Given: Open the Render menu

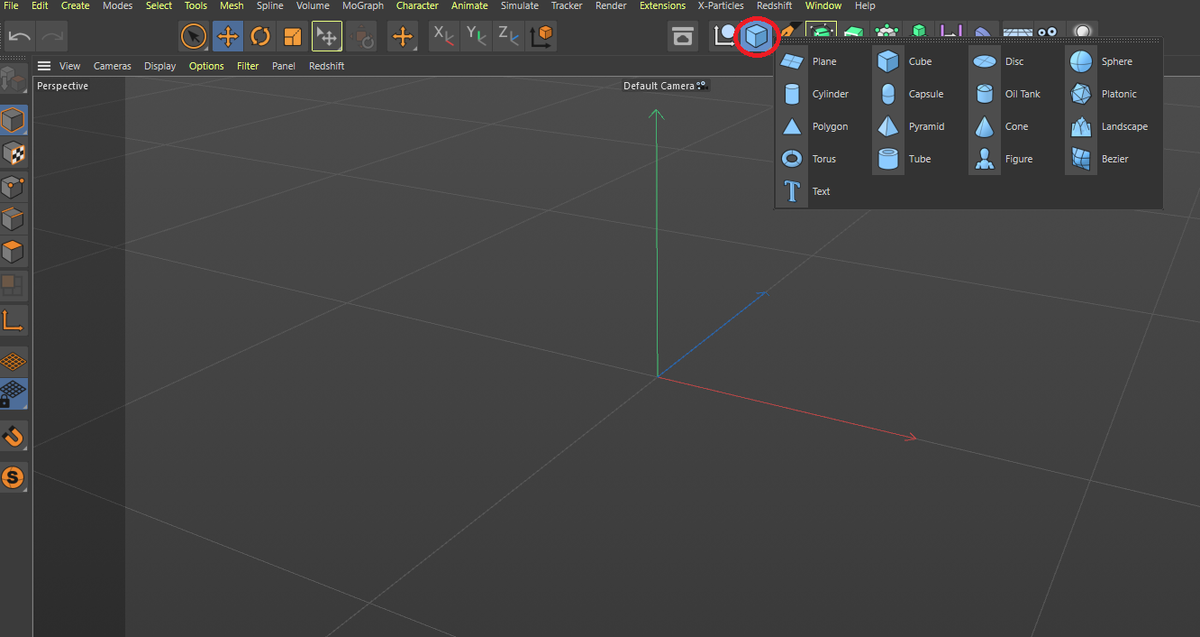Looking at the screenshot, I should (x=611, y=6).
